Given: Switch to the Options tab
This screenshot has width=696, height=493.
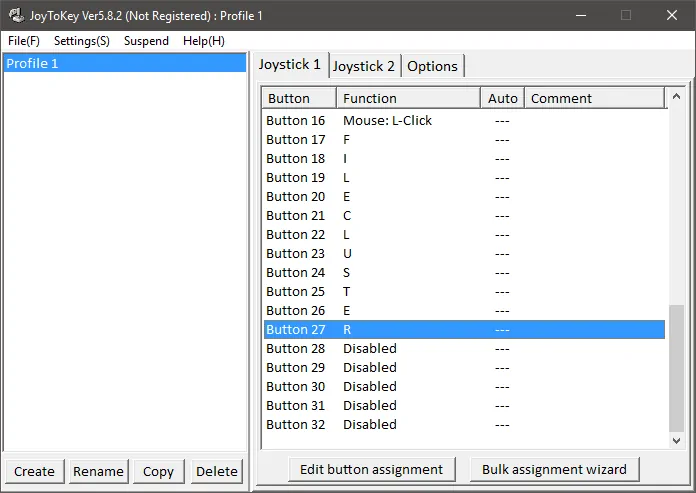Looking at the screenshot, I should pyautogui.click(x=432, y=67).
